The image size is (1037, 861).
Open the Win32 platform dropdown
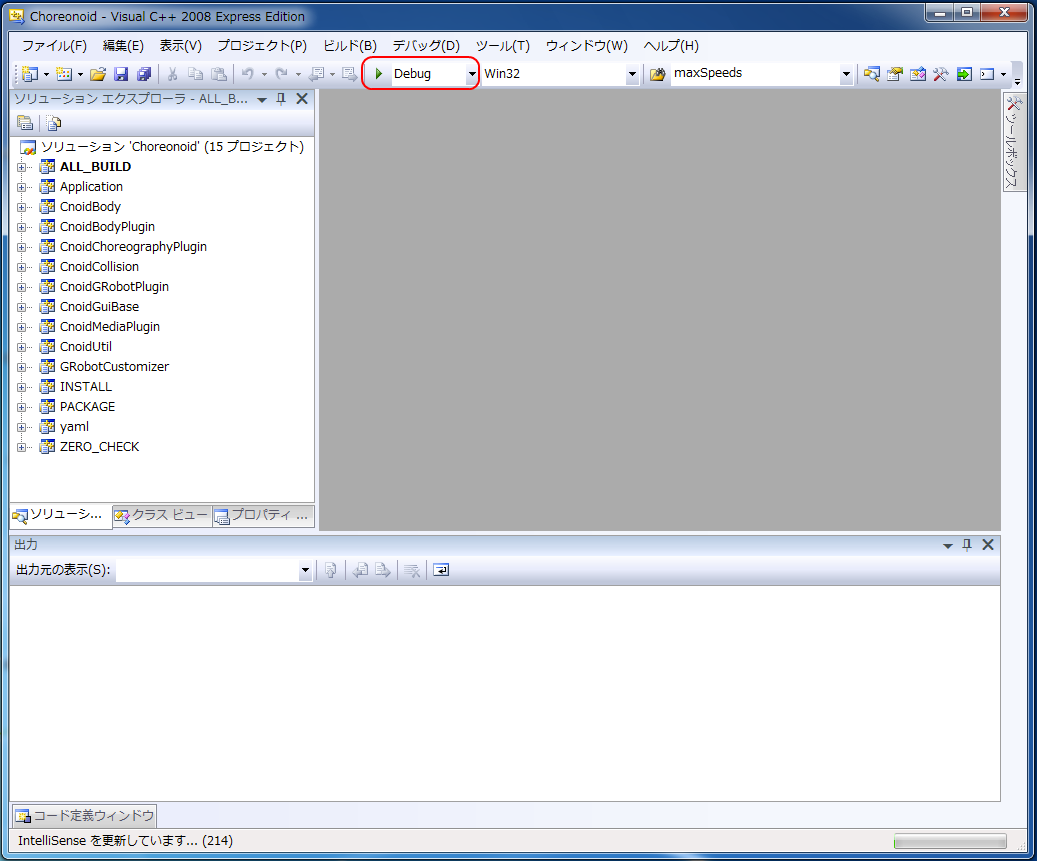pos(632,73)
